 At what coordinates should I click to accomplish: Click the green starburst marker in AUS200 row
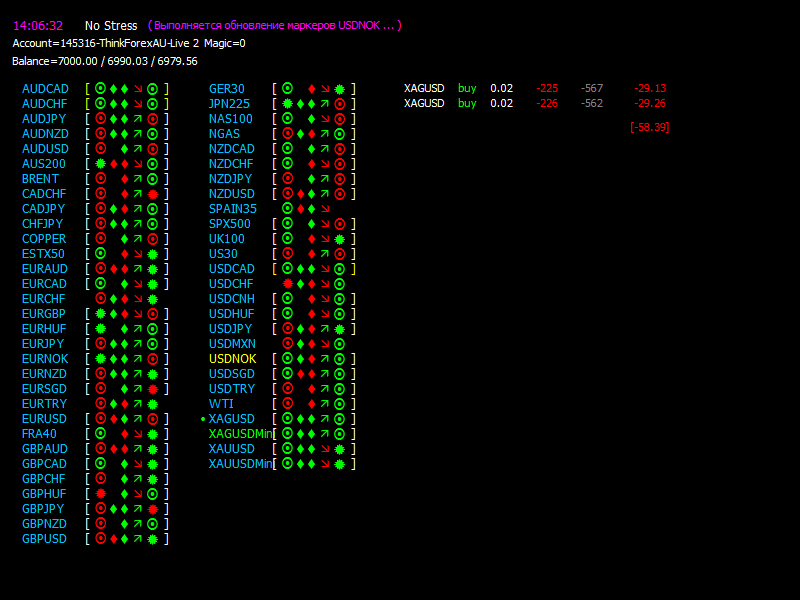click(x=101, y=164)
